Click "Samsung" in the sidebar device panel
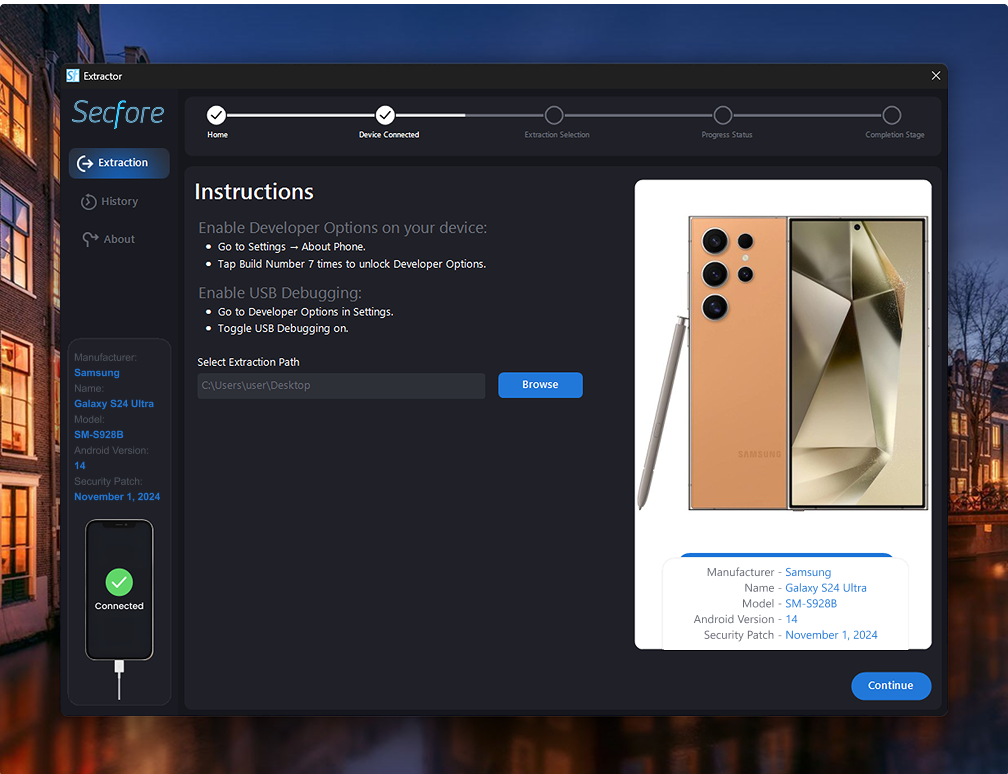Viewport: 1008px width, 774px height. pyautogui.click(x=96, y=373)
